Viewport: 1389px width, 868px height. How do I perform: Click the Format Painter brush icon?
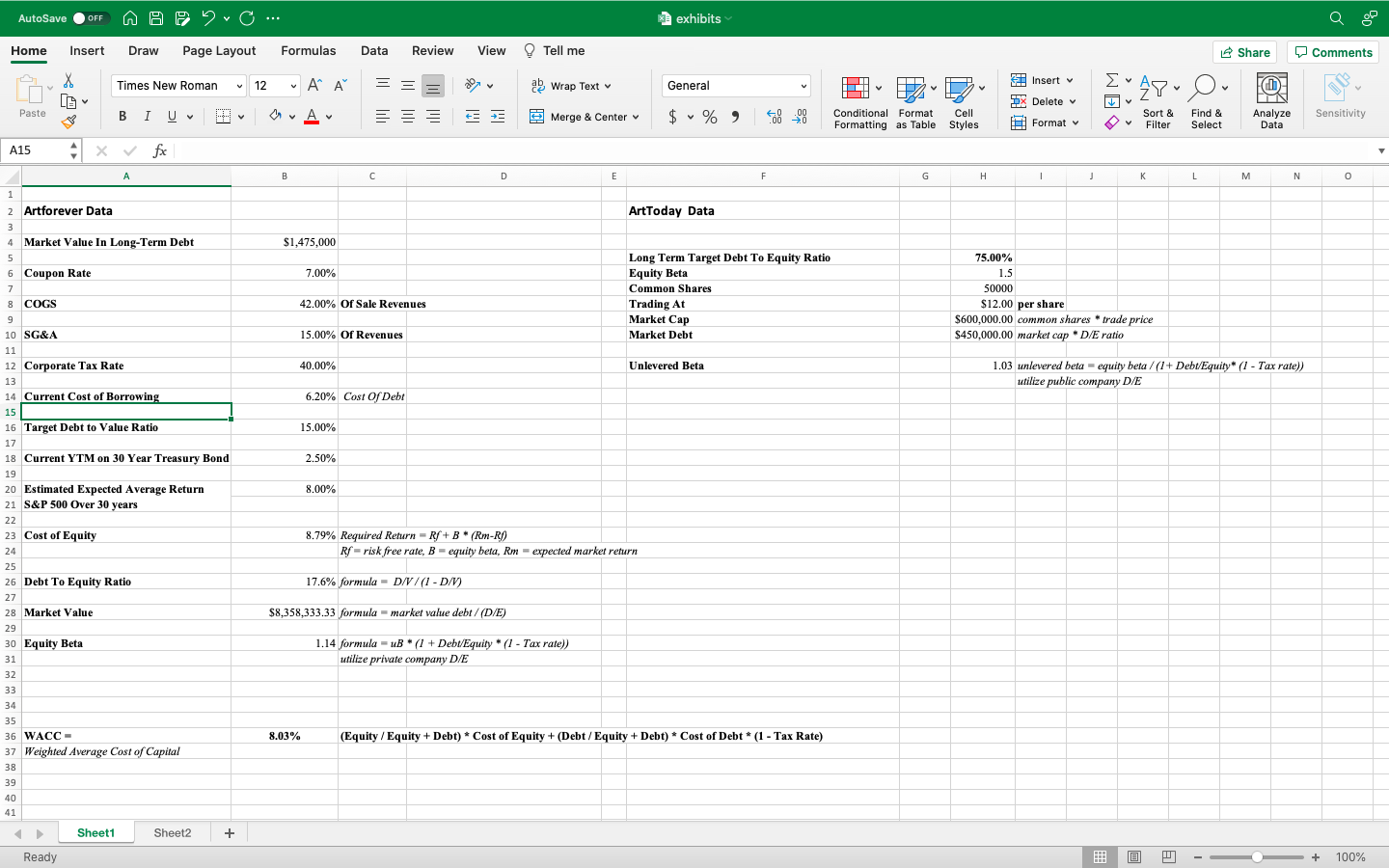(68, 122)
